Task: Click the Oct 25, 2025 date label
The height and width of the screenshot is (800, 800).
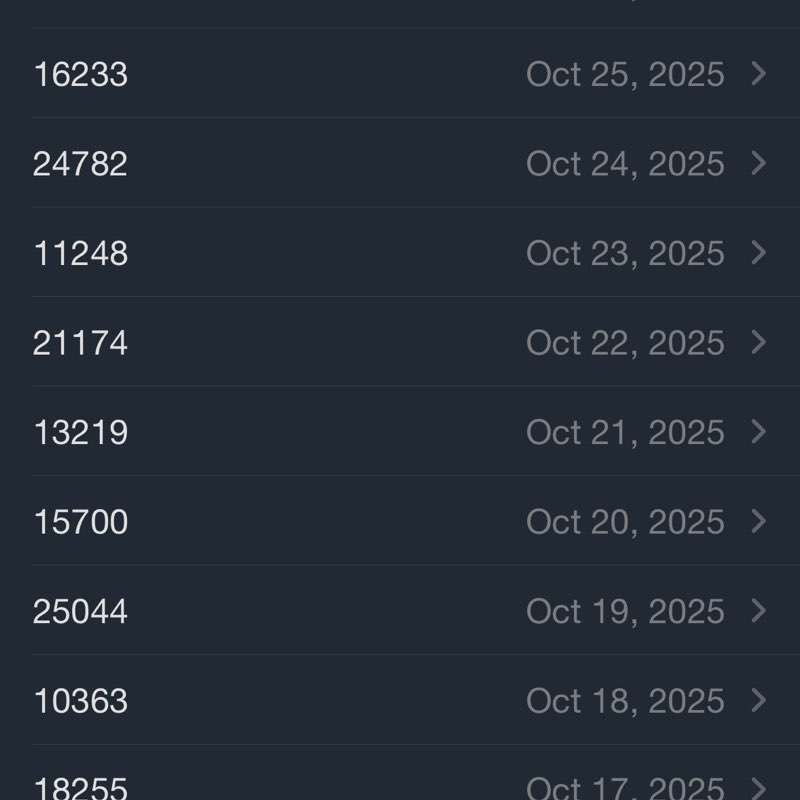Action: 625,75
